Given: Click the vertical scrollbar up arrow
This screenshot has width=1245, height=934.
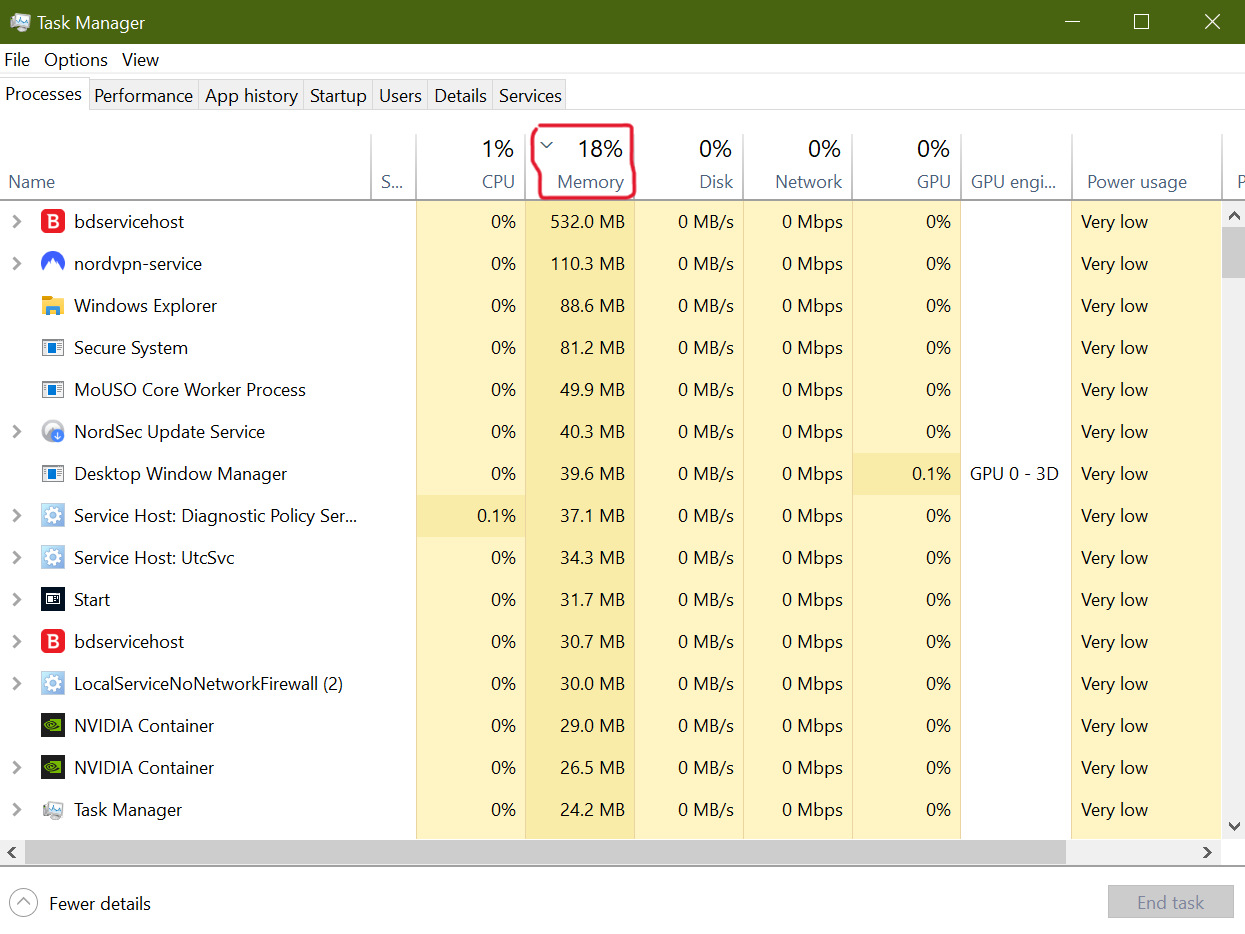Looking at the screenshot, I should [1234, 215].
